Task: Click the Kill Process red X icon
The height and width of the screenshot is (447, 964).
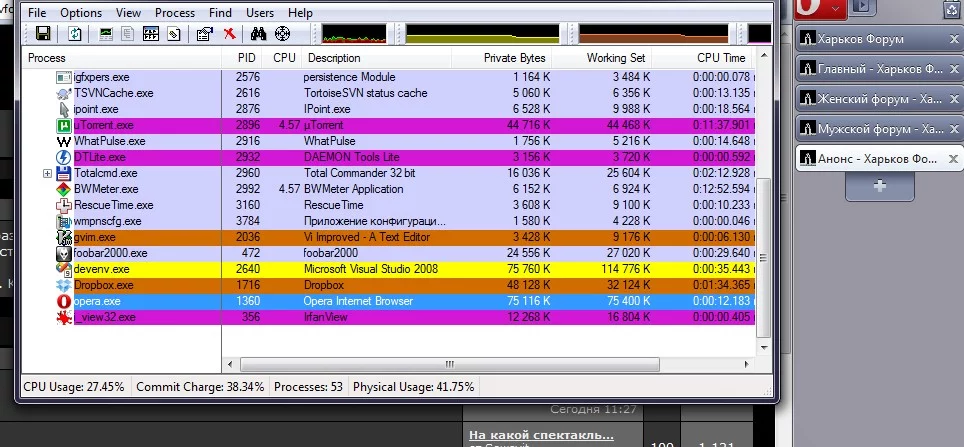Action: click(230, 34)
